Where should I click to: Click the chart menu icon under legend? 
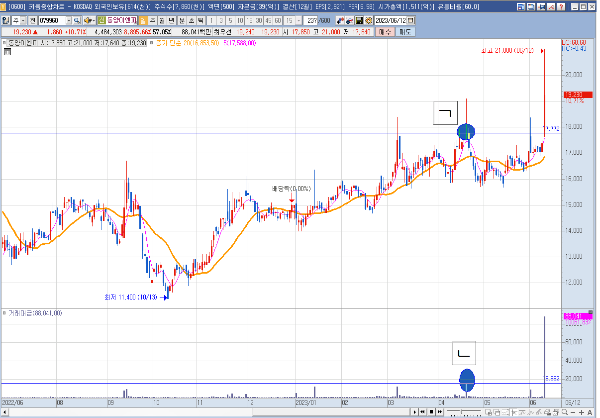pyautogui.click(x=7, y=51)
